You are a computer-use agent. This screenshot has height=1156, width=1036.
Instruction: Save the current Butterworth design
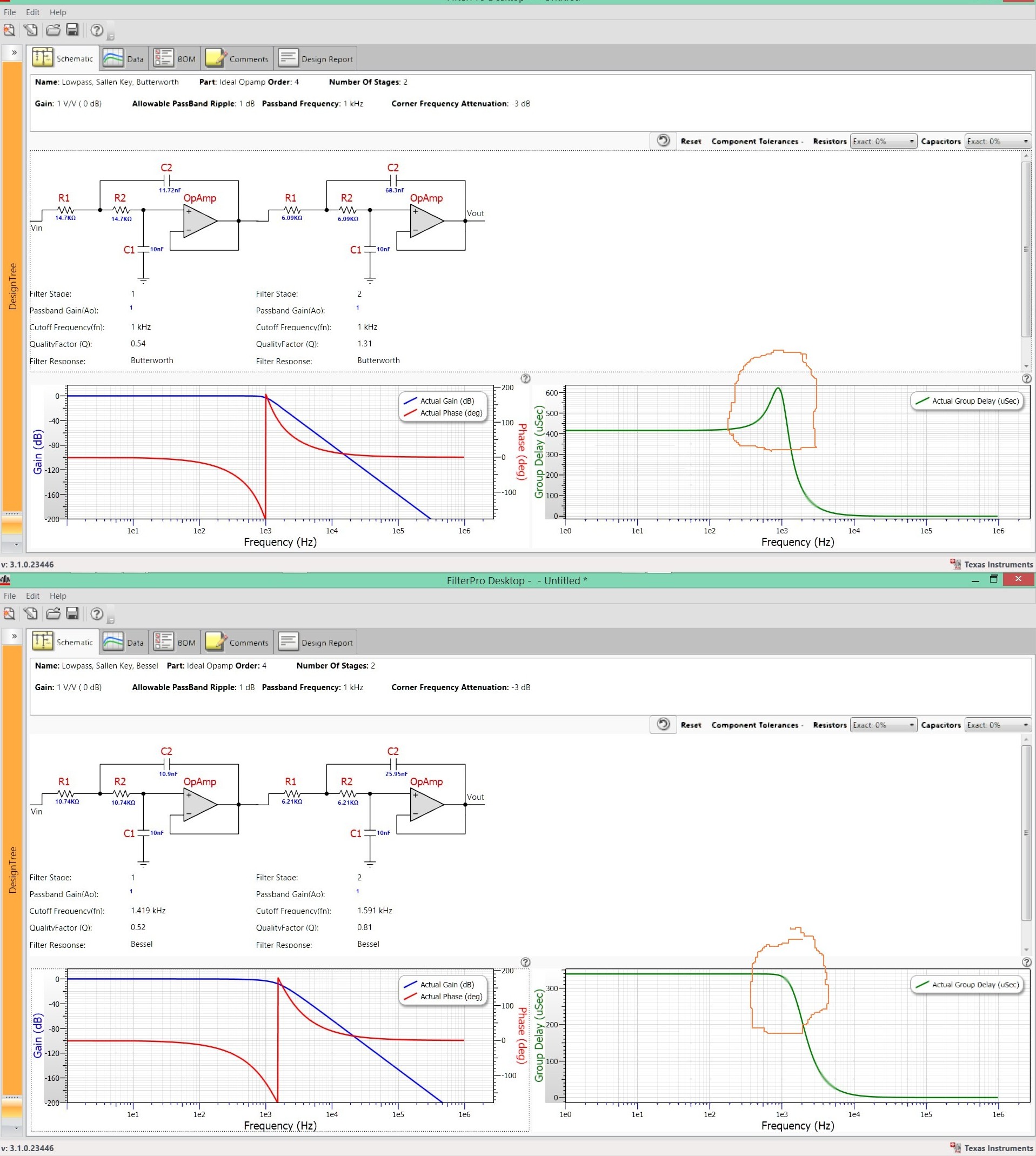click(73, 31)
